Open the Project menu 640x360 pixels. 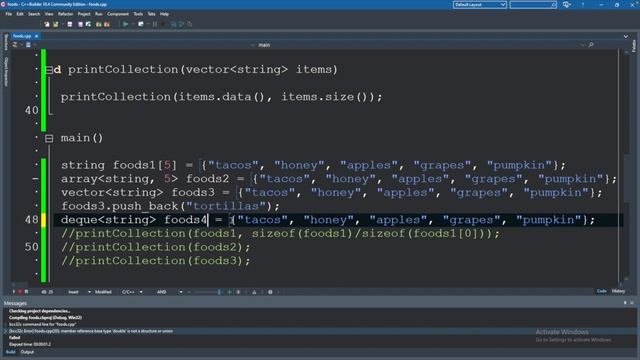(x=84, y=14)
